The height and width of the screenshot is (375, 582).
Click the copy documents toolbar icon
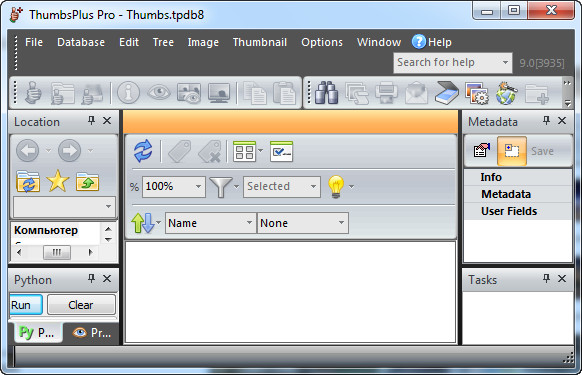255,92
